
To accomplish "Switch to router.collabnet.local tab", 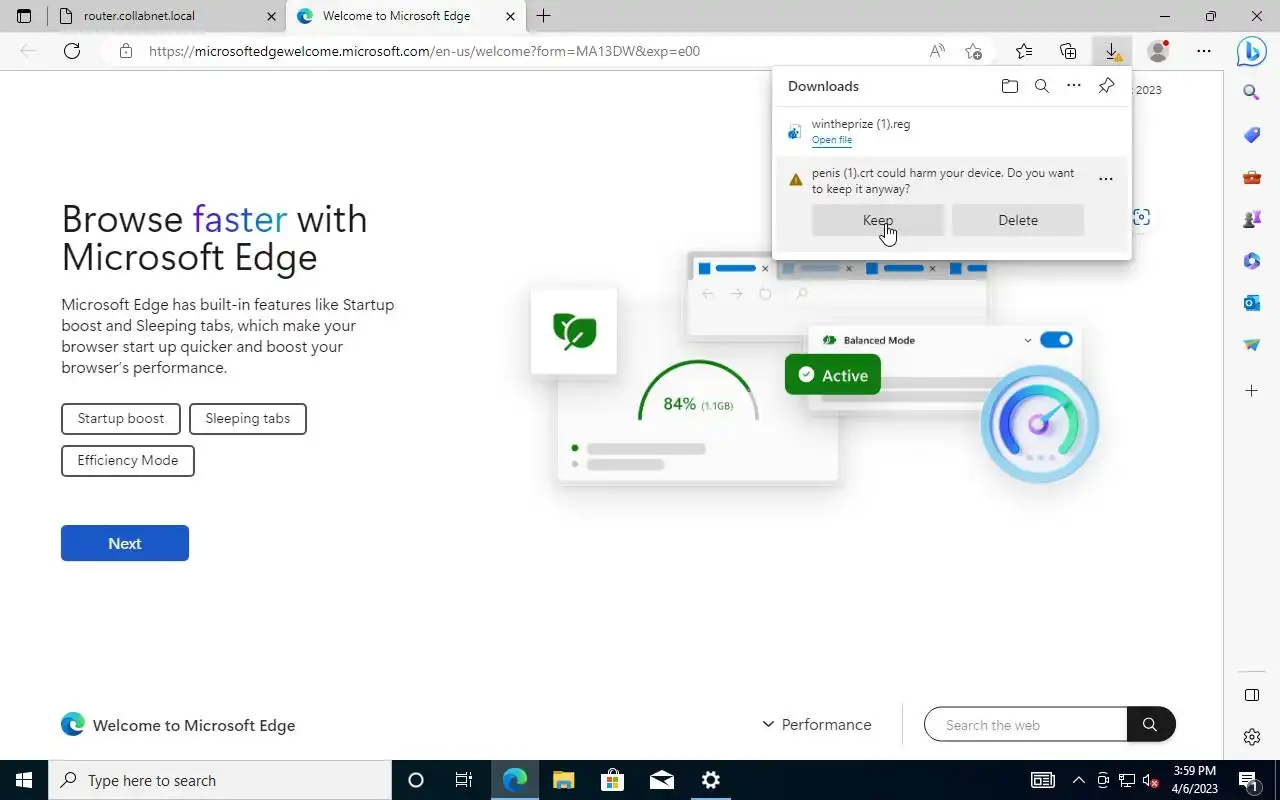I will click(x=165, y=16).
